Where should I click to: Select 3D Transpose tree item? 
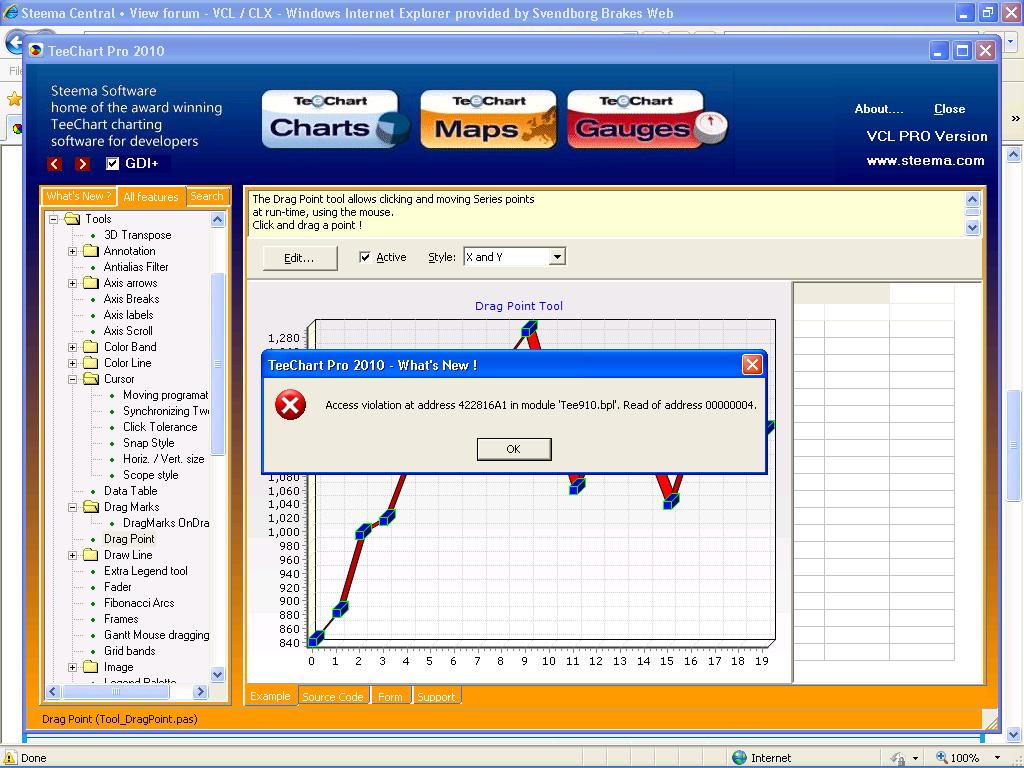pyautogui.click(x=138, y=235)
